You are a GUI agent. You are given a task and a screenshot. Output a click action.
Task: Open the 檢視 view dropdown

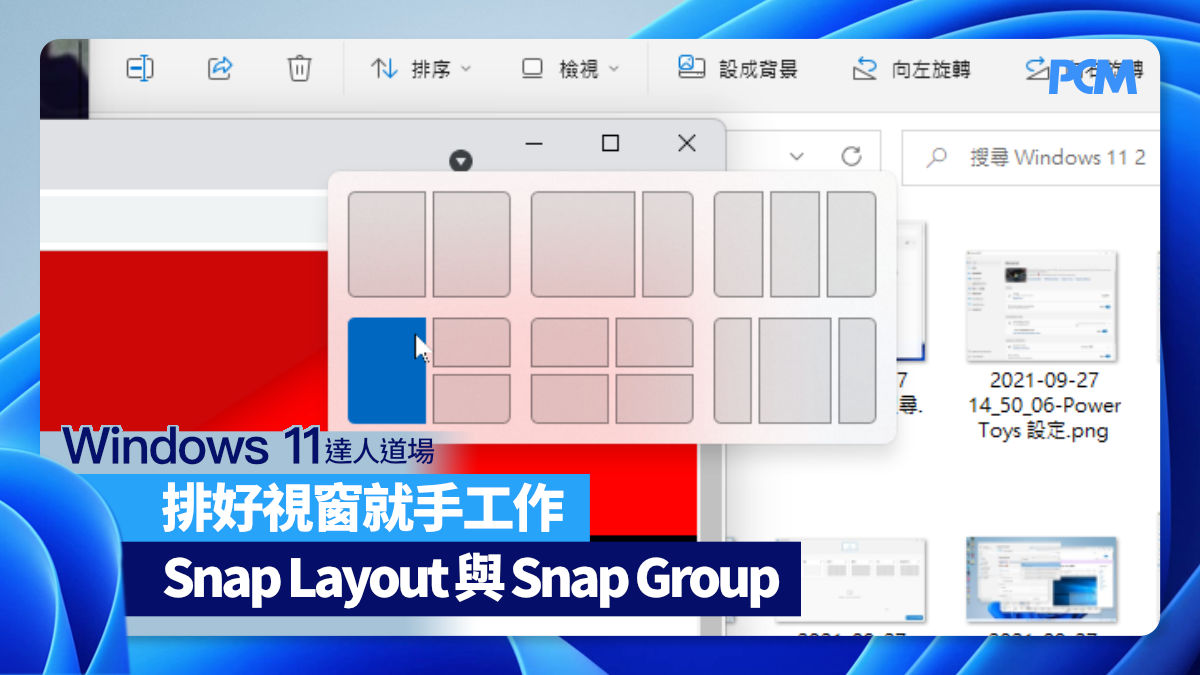coord(568,68)
